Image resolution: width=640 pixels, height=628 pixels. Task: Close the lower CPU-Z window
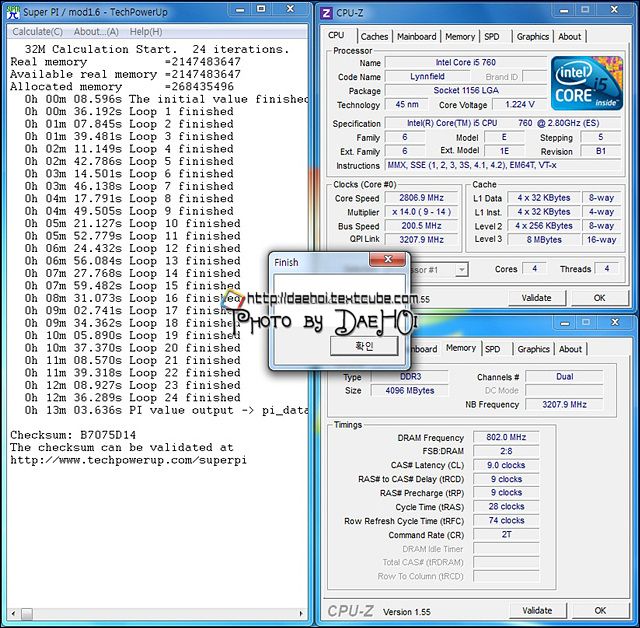(x=615, y=323)
